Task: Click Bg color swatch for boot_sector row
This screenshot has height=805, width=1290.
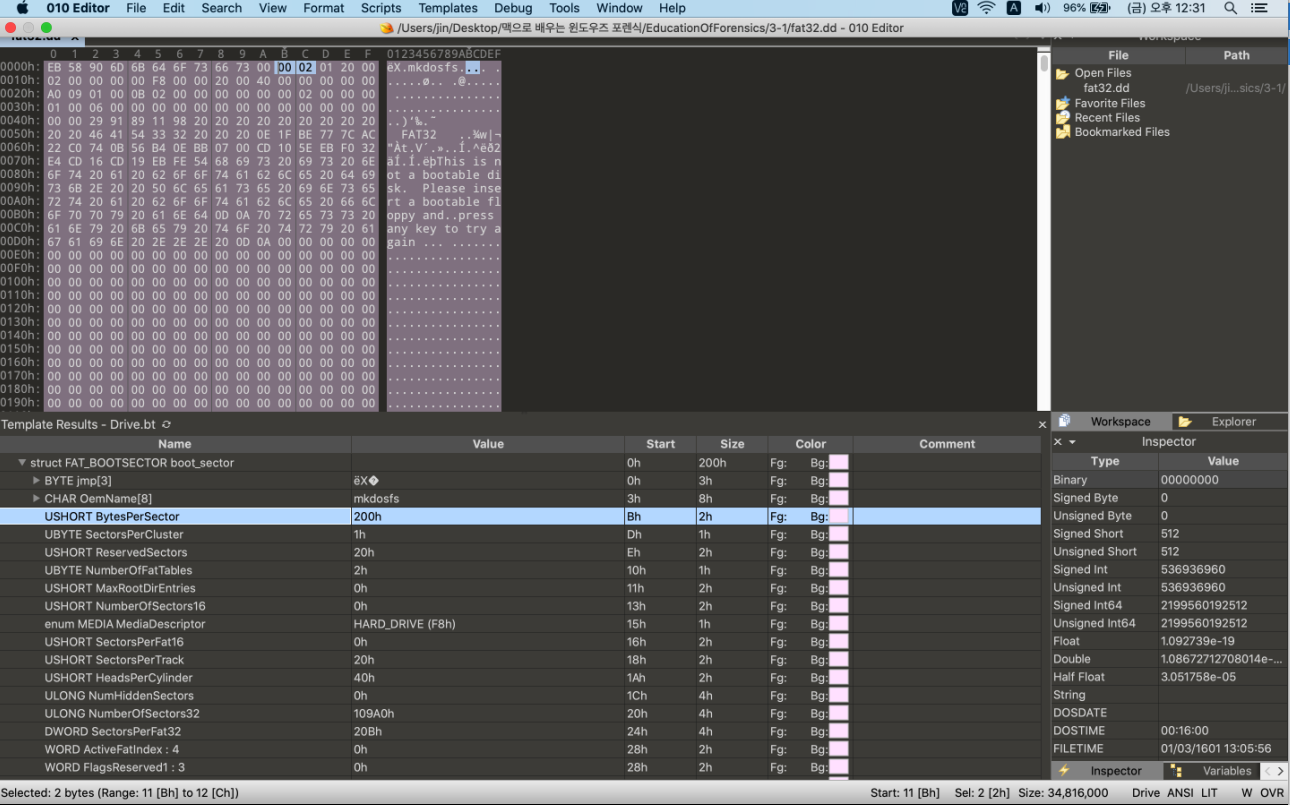Action: pyautogui.click(x=838, y=463)
